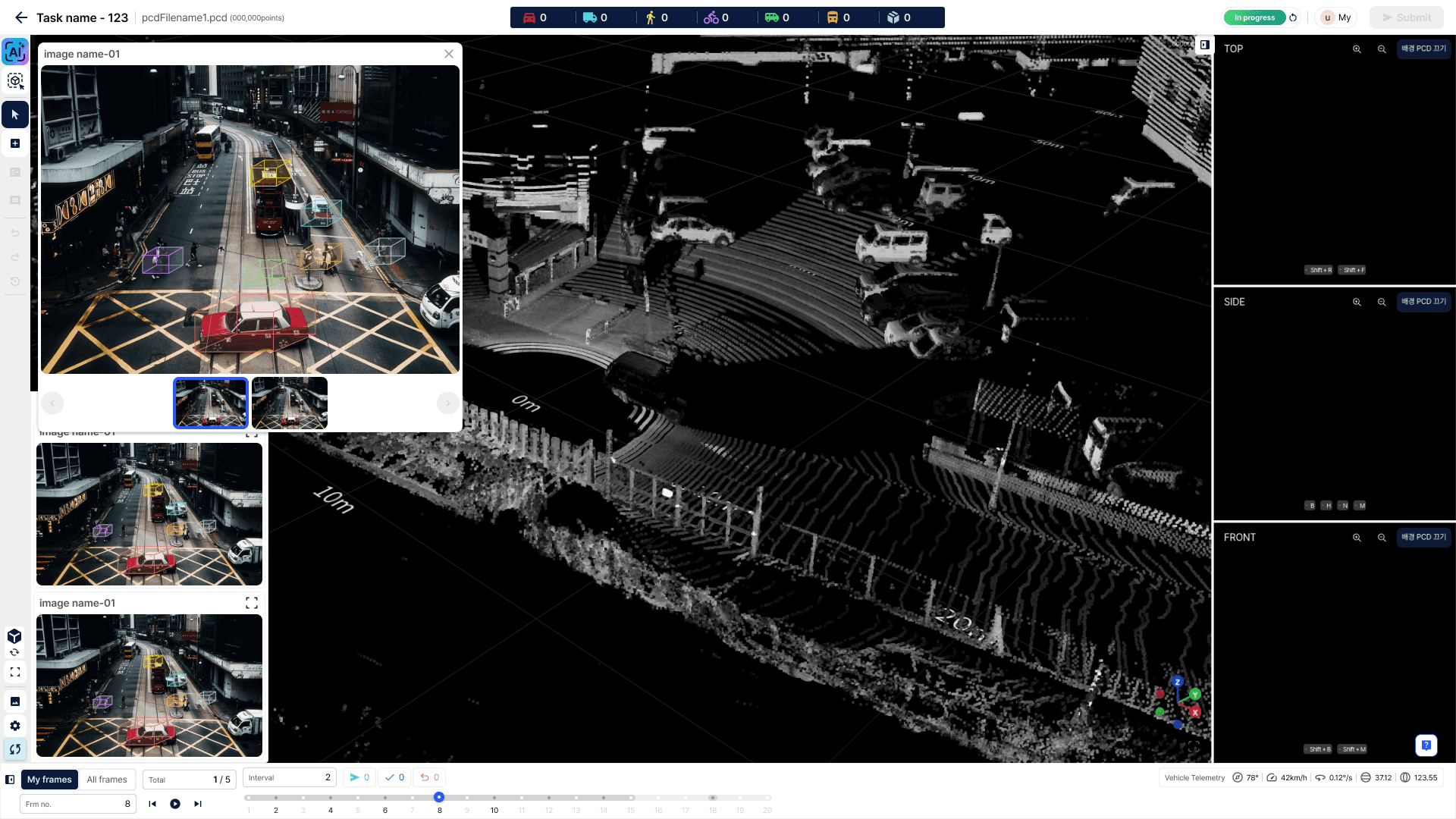The image size is (1456, 819).
Task: Select the My frames tab
Action: click(49, 780)
